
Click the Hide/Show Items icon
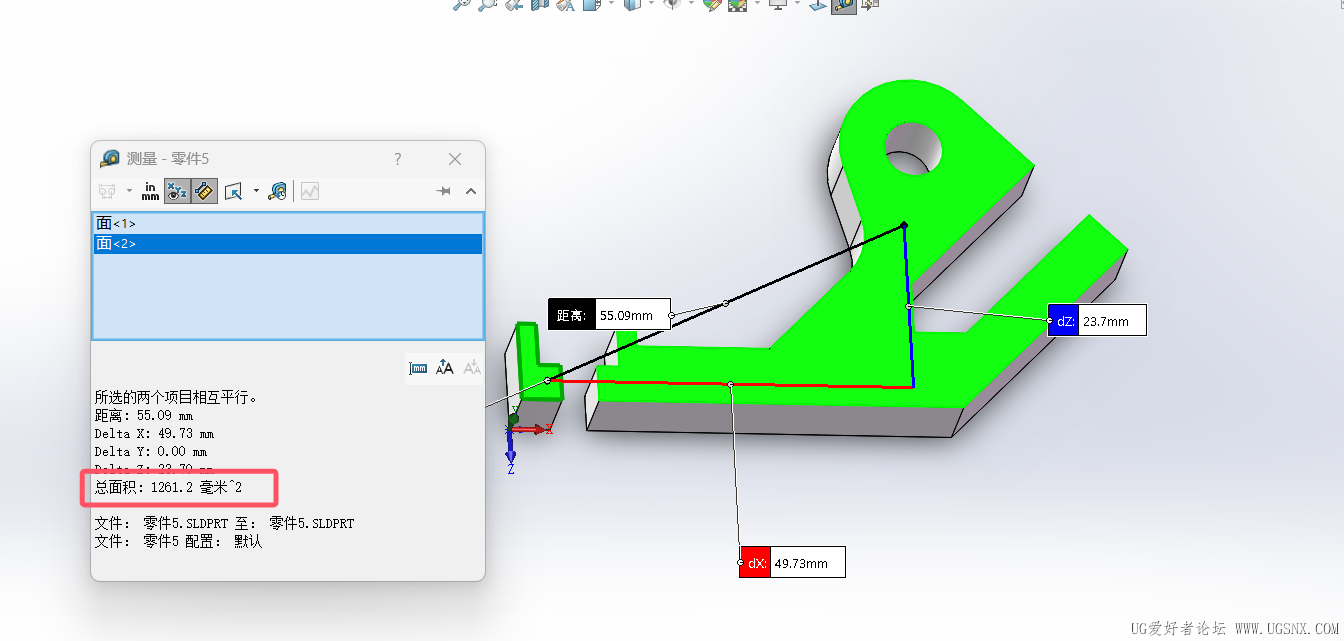click(x=672, y=5)
